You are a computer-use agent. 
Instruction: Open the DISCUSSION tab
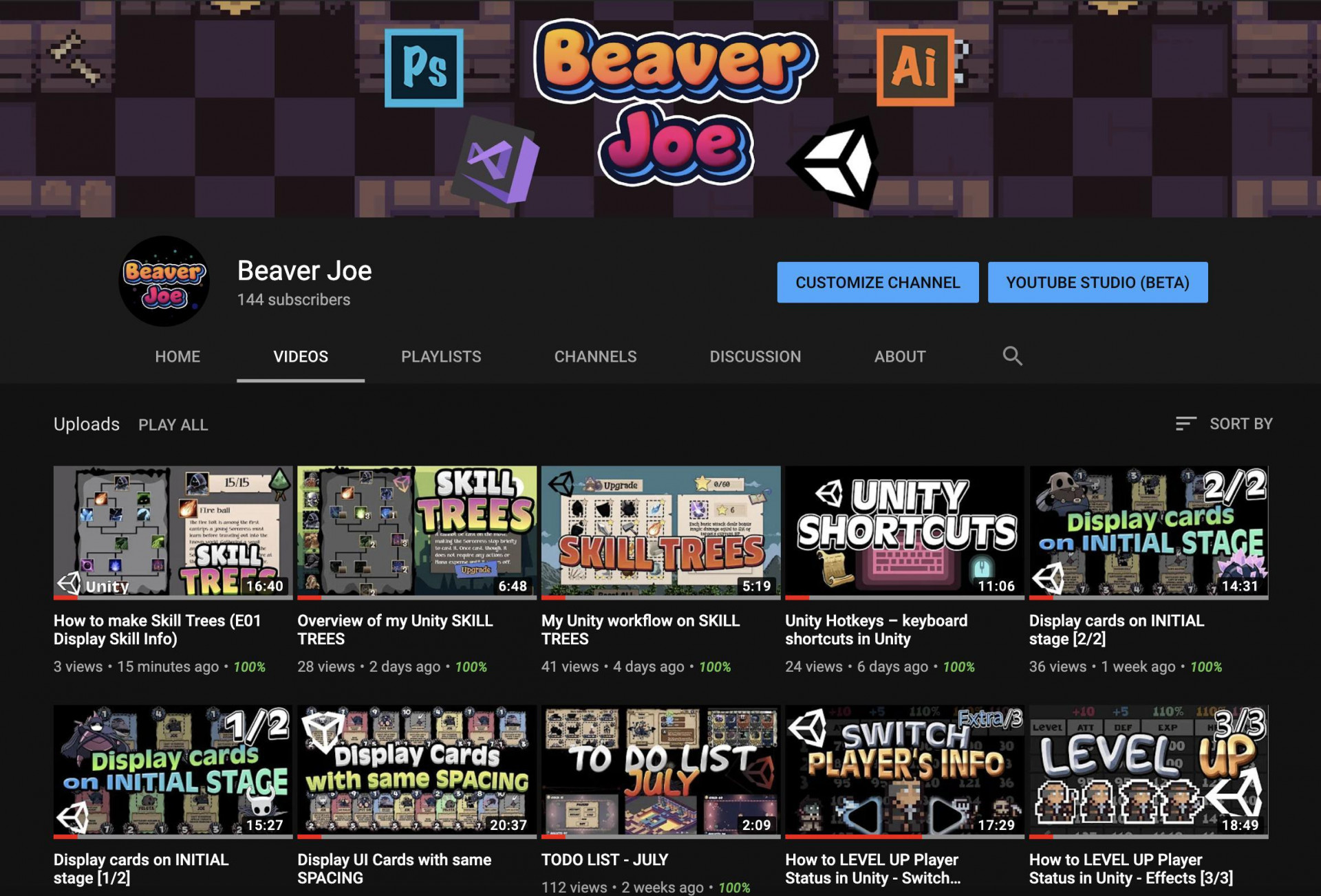coord(755,356)
